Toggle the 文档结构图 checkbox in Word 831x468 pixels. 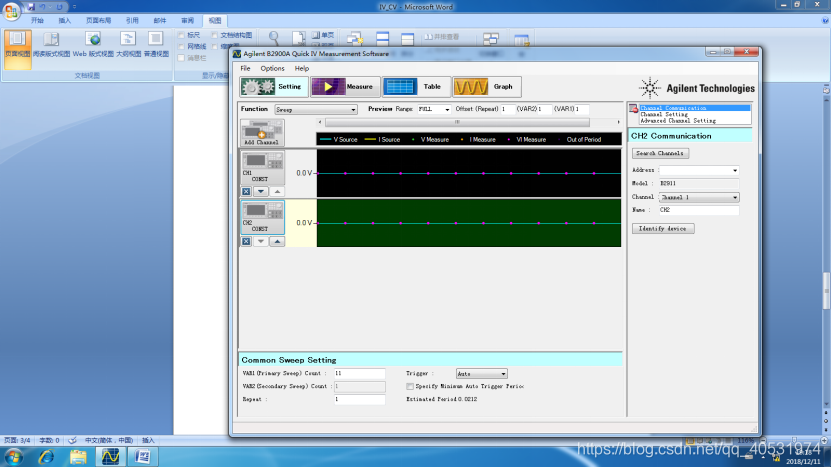[x=215, y=35]
